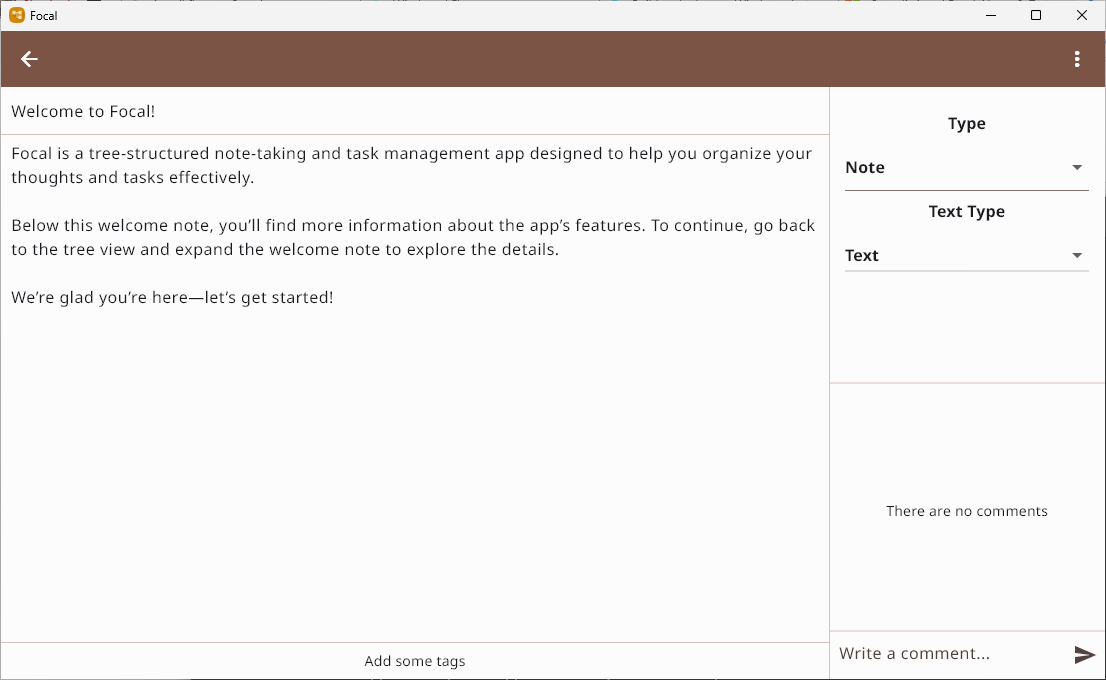Minimize the Focal window

click(990, 15)
